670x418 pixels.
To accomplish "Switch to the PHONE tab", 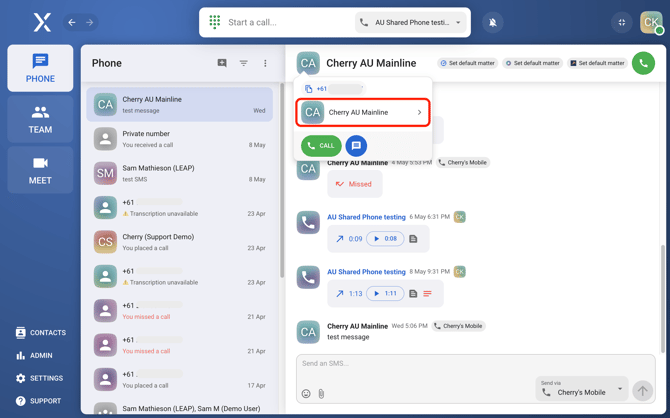I will click(x=40, y=68).
